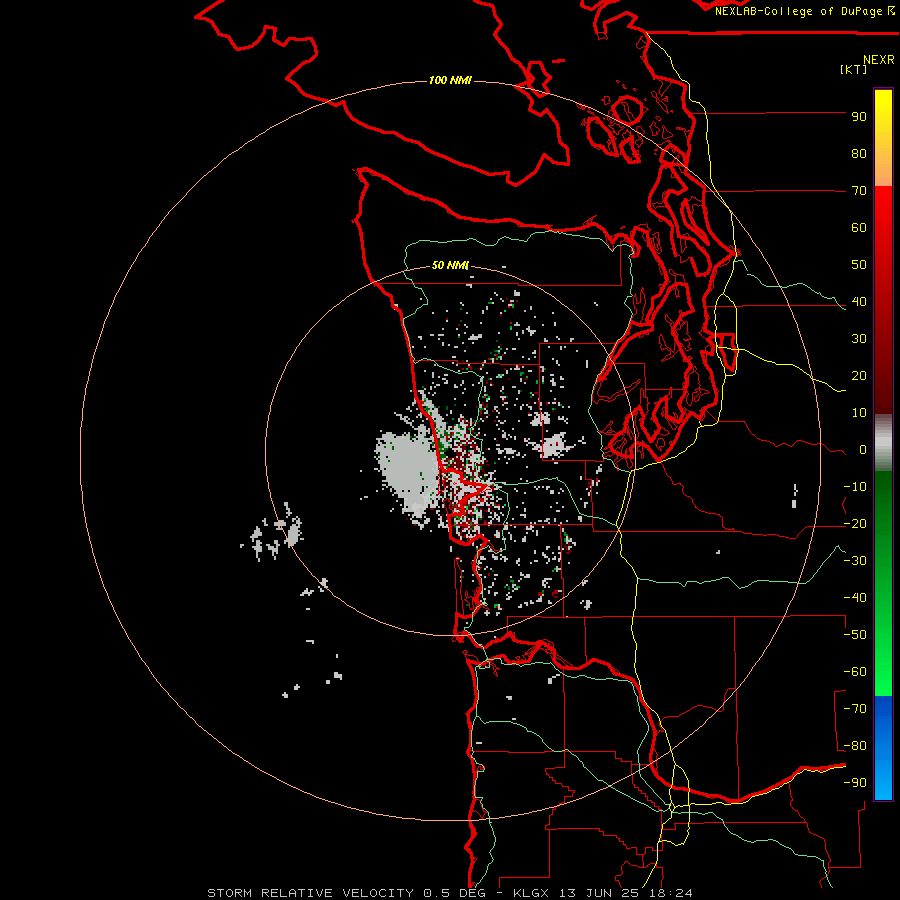Viewport: 900px width, 900px height.
Task: Click the 100 NMI range ring label
Action: [x=450, y=80]
